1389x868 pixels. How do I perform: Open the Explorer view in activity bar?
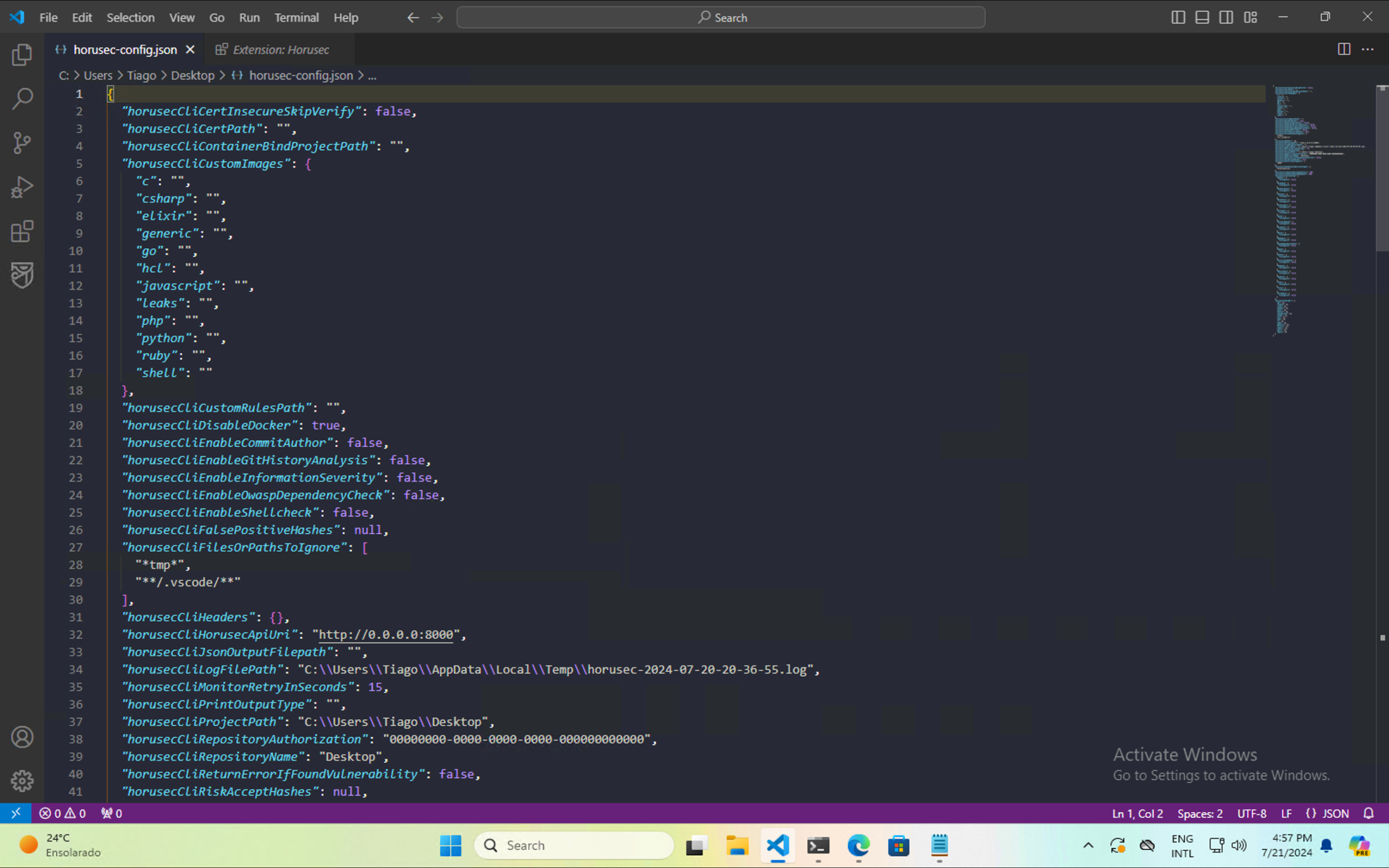pos(22,55)
